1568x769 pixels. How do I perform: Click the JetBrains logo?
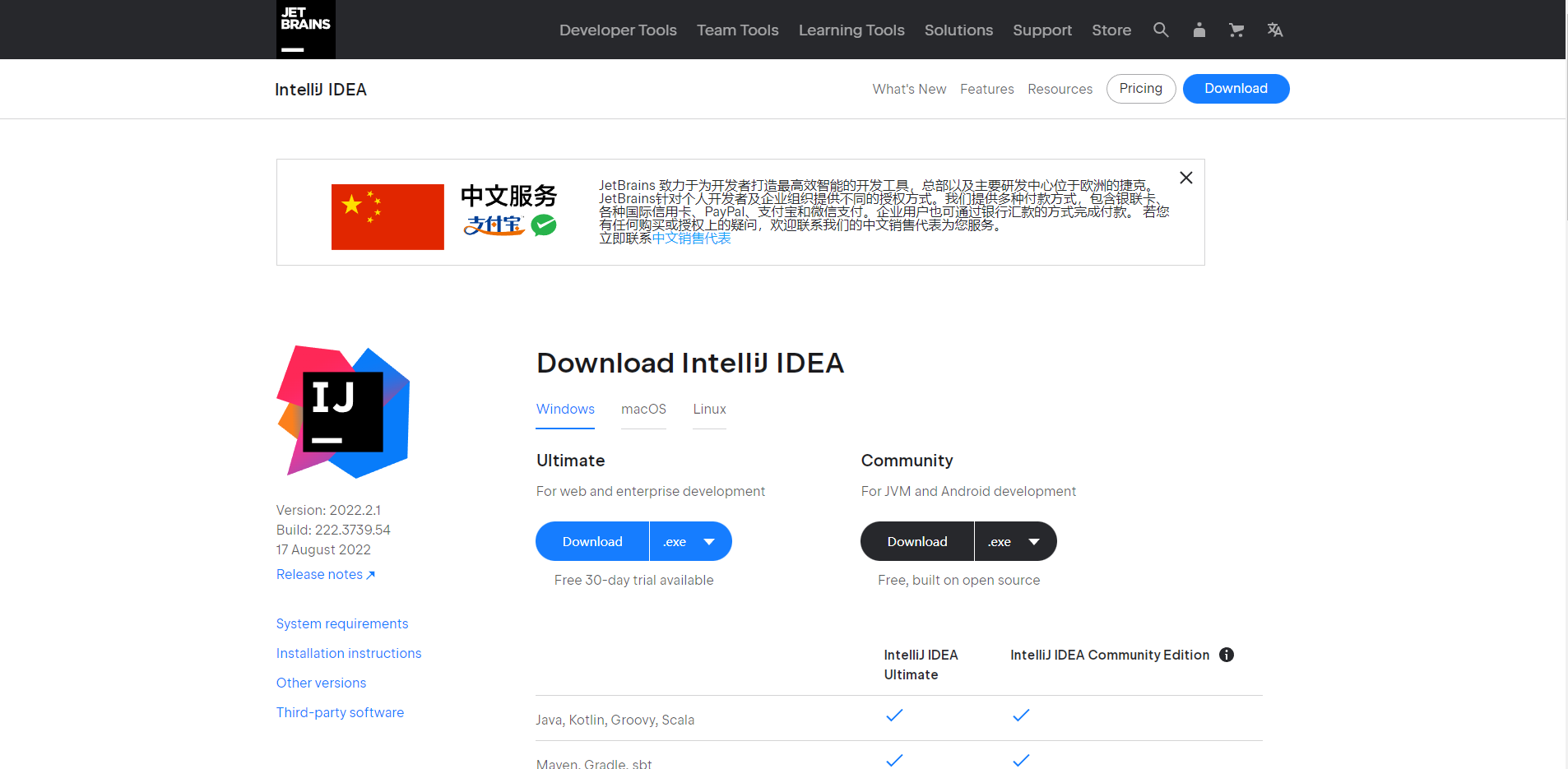tap(306, 30)
